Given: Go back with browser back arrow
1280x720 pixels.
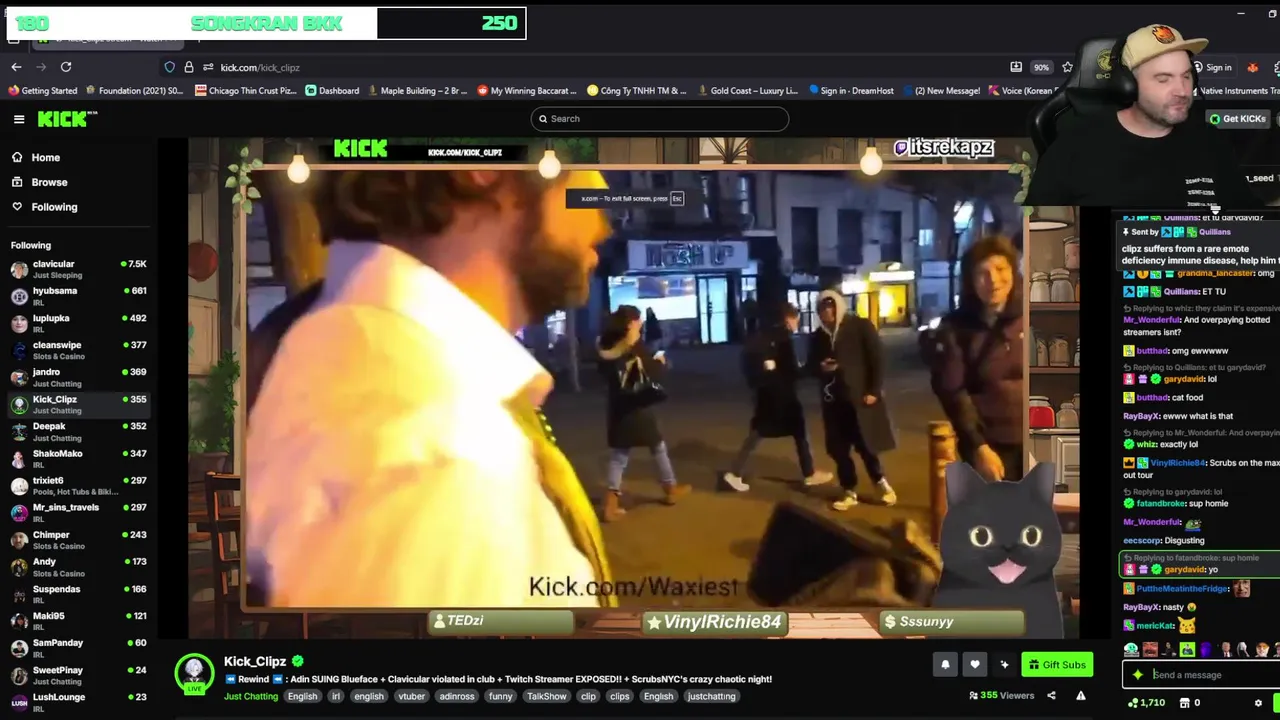Looking at the screenshot, I should (16, 67).
